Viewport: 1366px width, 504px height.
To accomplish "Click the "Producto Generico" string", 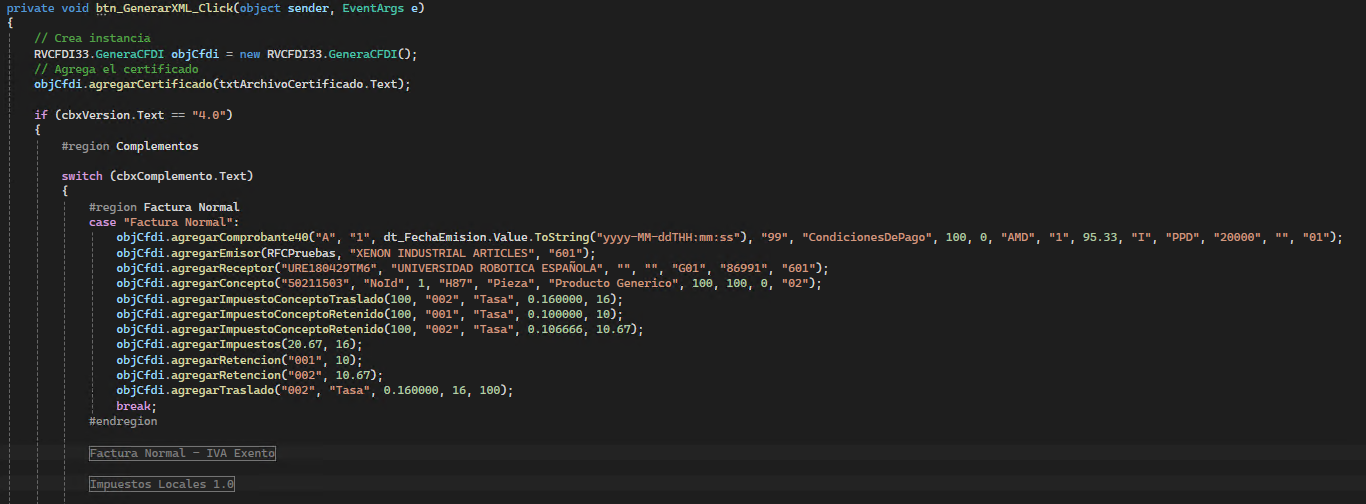I will point(615,284).
